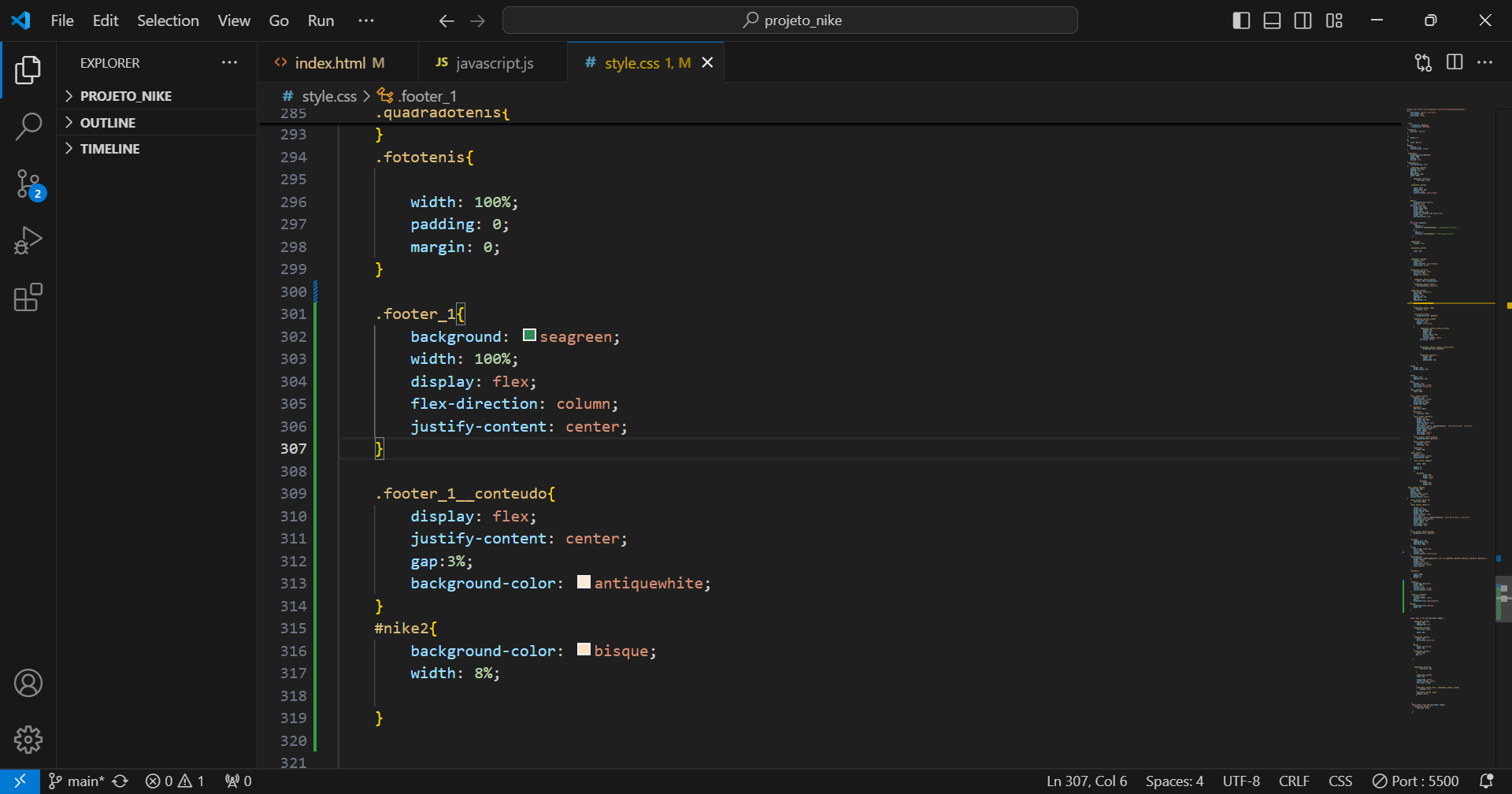Image resolution: width=1512 pixels, height=794 pixels.
Task: Click the projeto_nike command center search box
Action: point(790,20)
